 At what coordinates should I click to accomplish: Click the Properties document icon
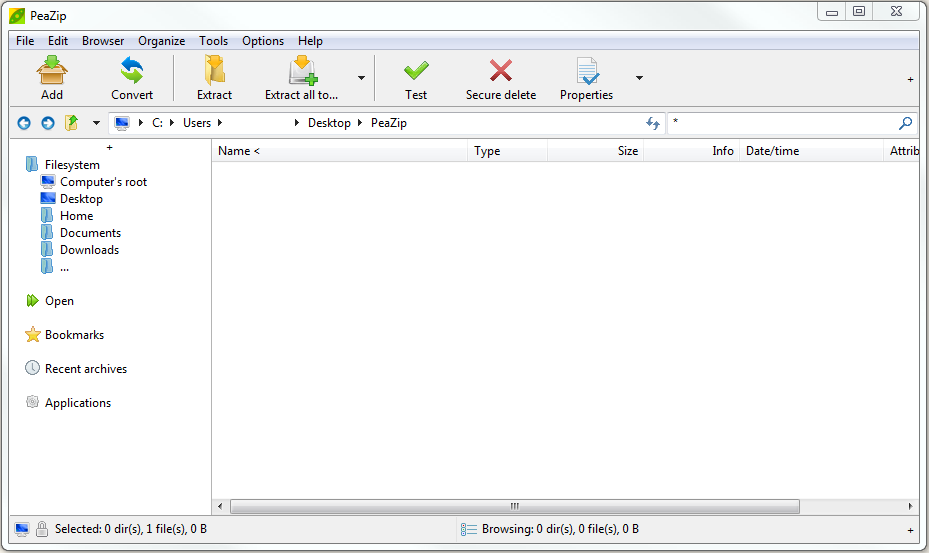pos(587,71)
